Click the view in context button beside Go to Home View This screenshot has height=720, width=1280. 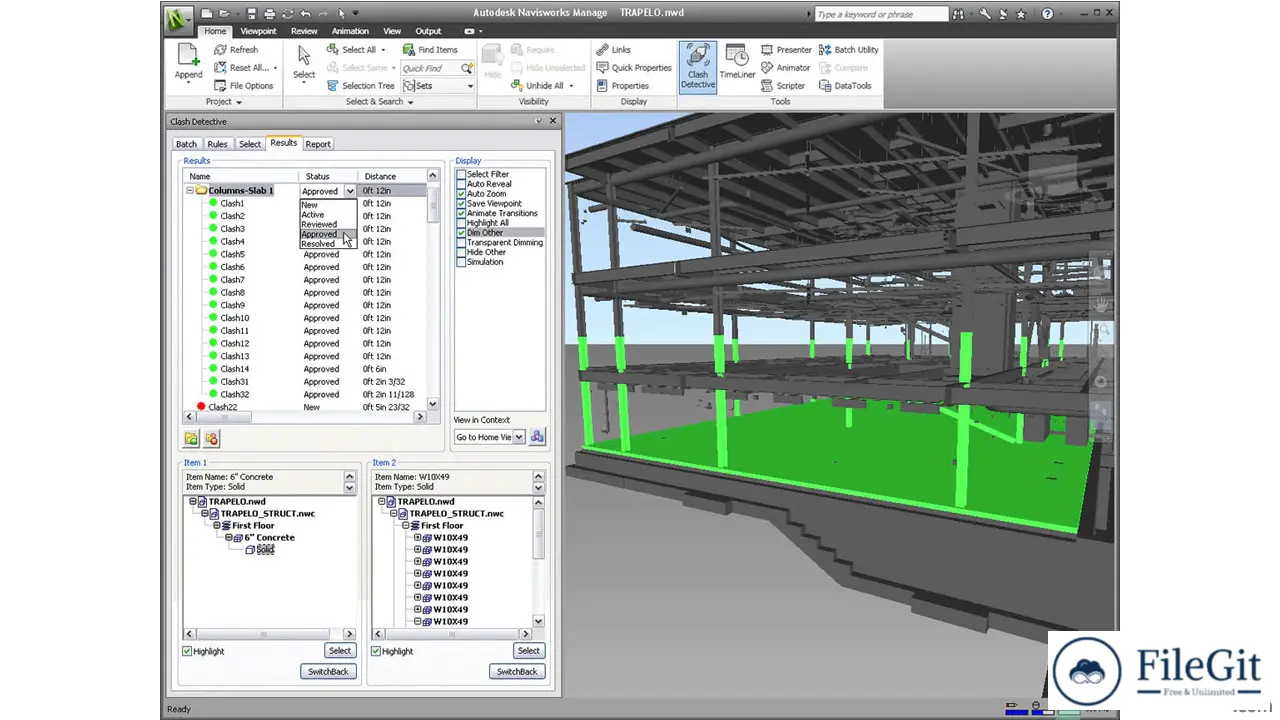pyautogui.click(x=537, y=437)
